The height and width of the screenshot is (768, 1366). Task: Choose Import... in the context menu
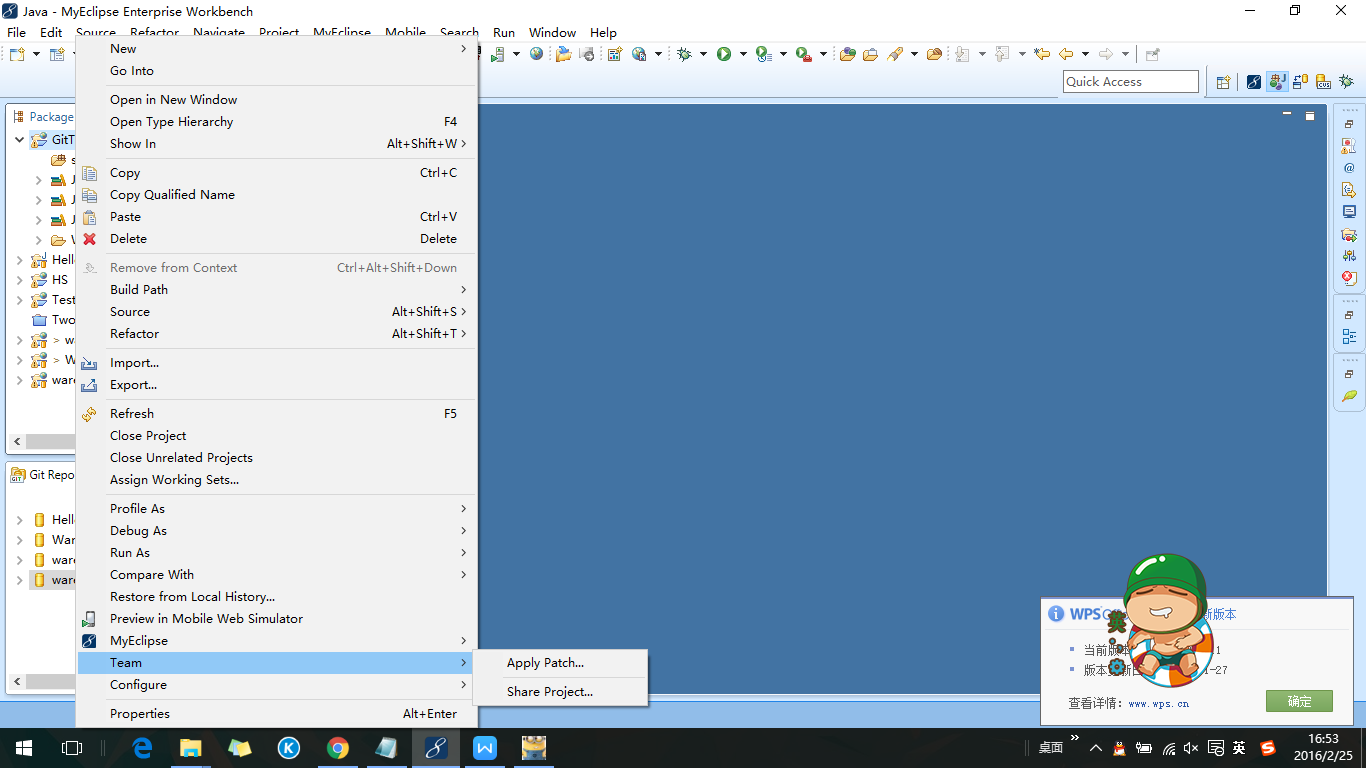click(277, 363)
